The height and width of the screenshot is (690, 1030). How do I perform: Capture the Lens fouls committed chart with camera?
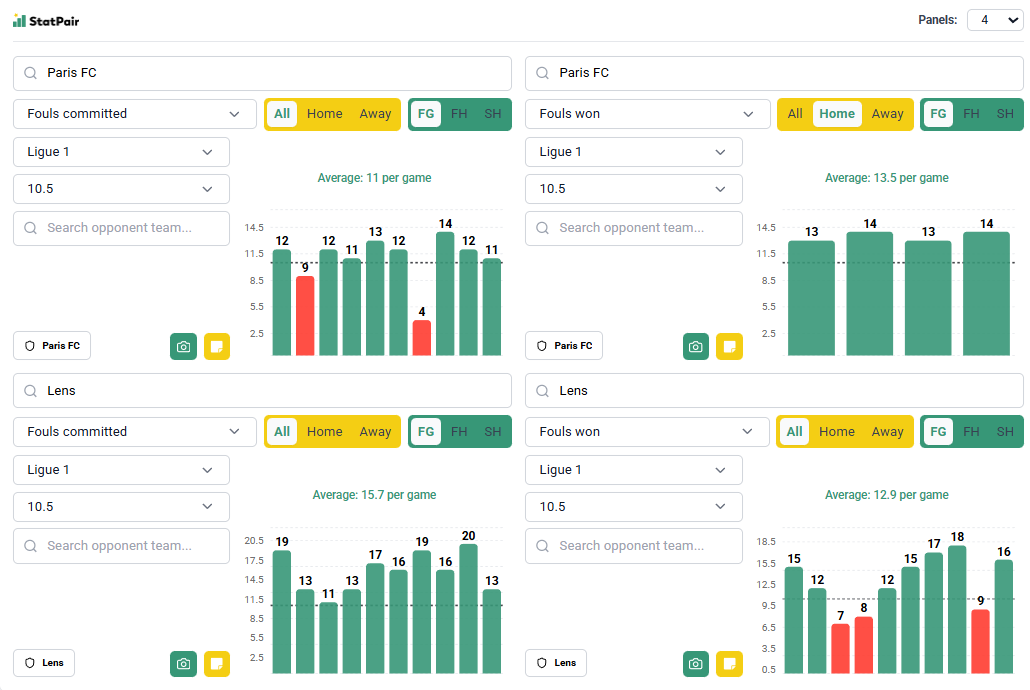pyautogui.click(x=183, y=663)
